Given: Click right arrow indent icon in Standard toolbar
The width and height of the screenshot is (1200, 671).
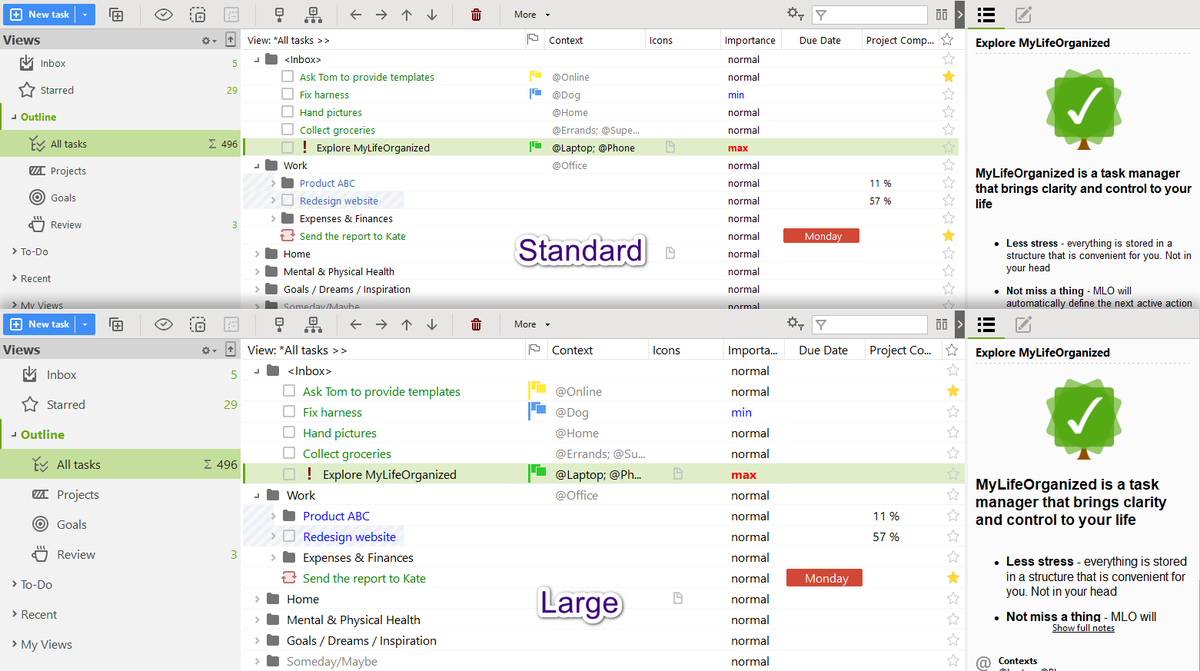Looking at the screenshot, I should coord(381,15).
